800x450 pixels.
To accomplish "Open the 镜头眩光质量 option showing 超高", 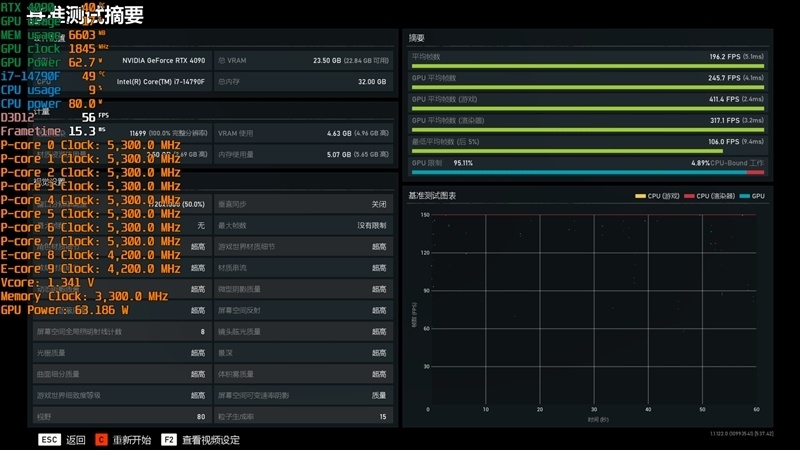I will 303,331.
